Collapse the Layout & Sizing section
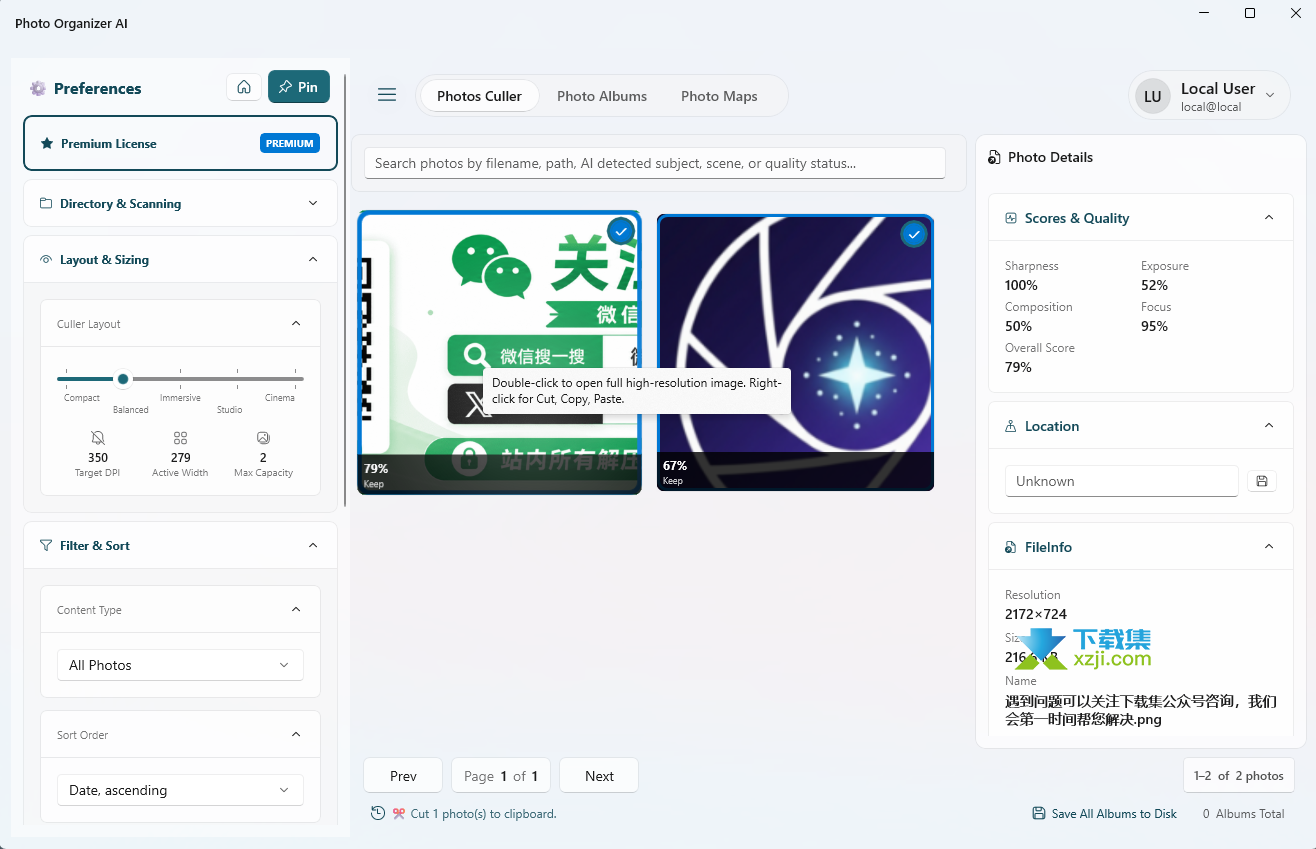The image size is (1316, 849). [x=313, y=260]
